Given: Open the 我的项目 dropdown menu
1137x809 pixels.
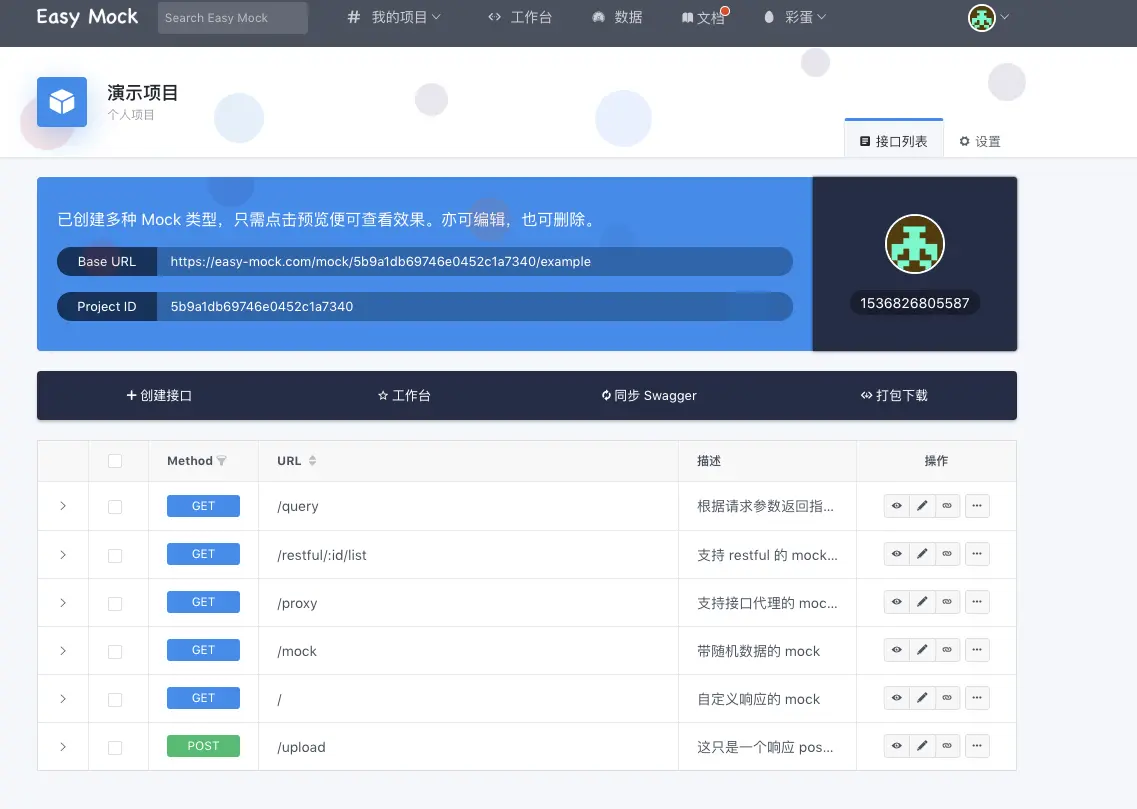Looking at the screenshot, I should 394,17.
